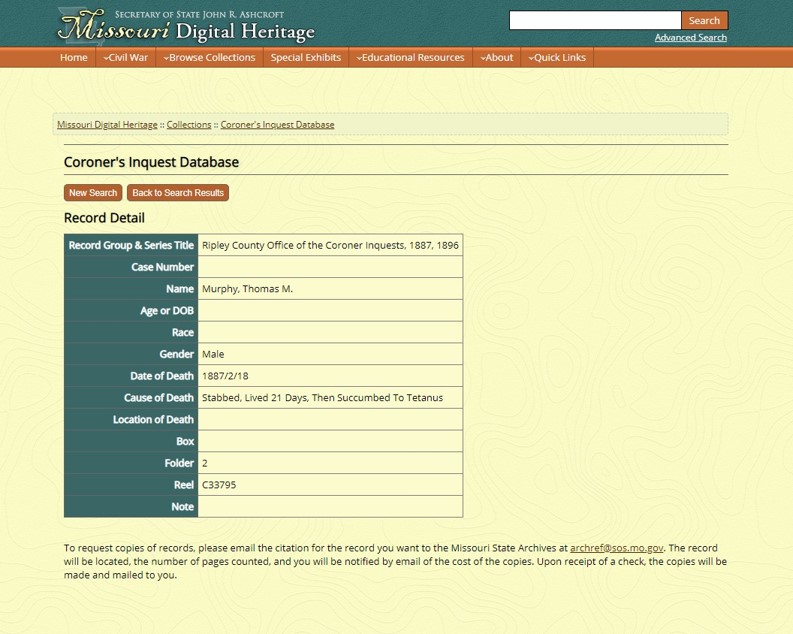Click the date of death 1887/2/18

coord(225,376)
